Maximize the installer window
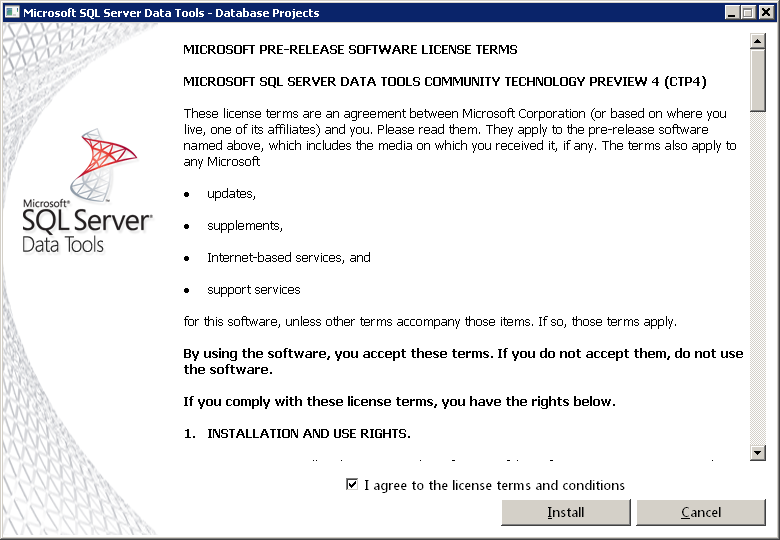Image resolution: width=780 pixels, height=540 pixels. pyautogui.click(x=748, y=12)
